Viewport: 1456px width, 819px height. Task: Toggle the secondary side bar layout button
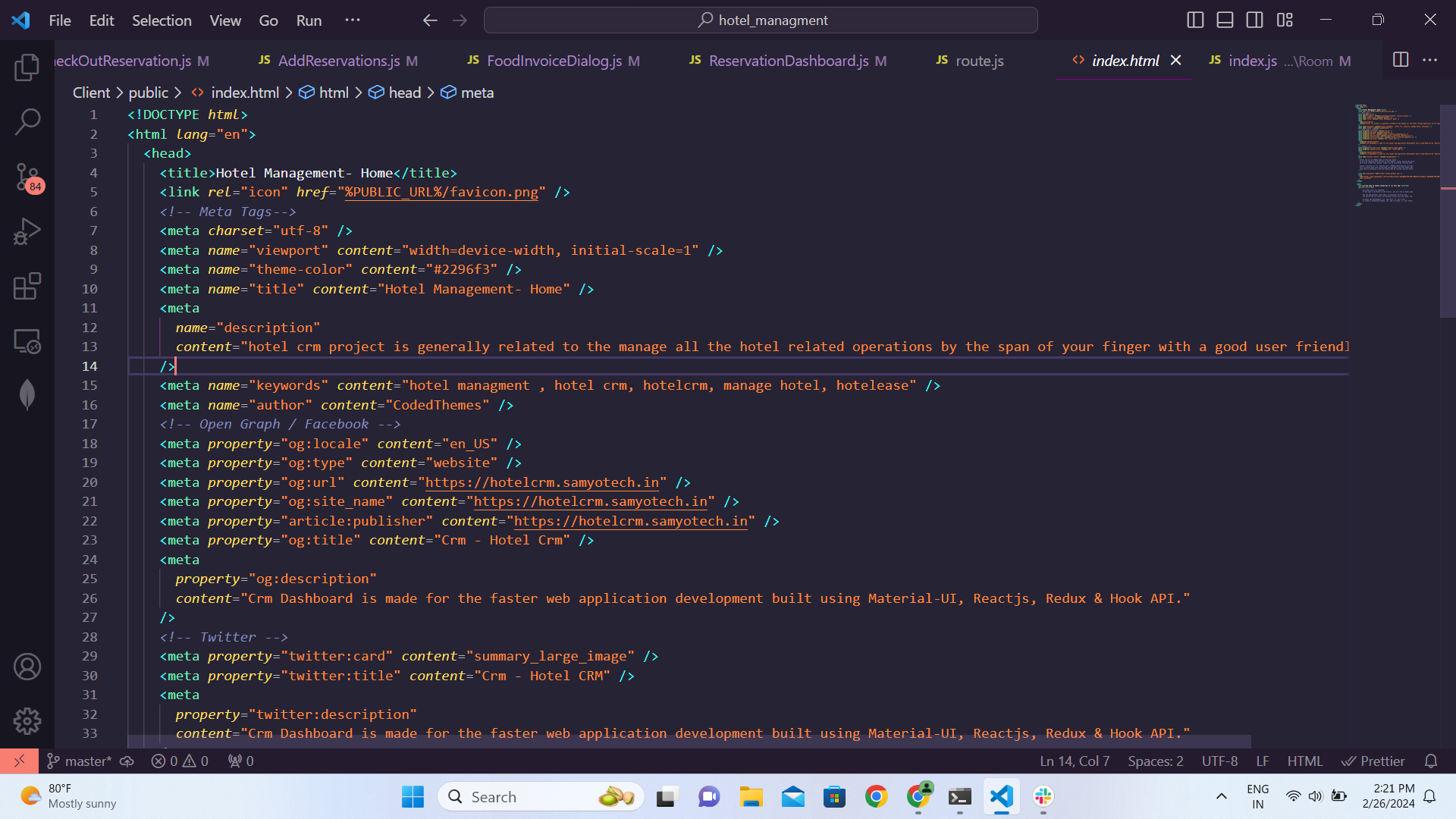pos(1254,20)
